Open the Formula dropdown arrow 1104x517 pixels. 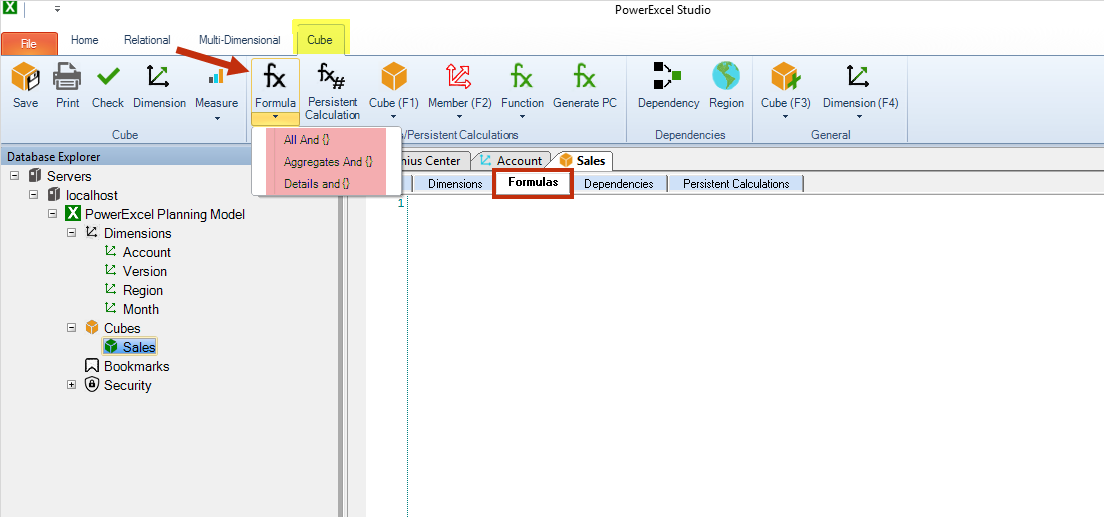(x=275, y=118)
